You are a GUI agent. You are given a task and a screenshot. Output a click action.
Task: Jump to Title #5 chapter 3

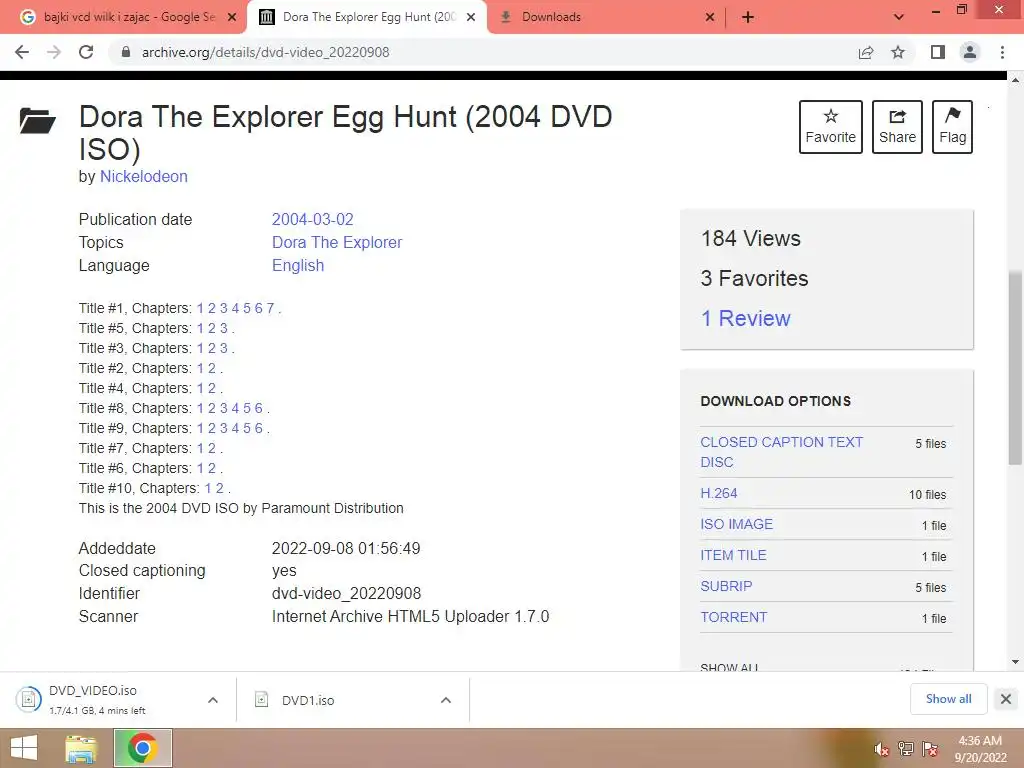[223, 328]
